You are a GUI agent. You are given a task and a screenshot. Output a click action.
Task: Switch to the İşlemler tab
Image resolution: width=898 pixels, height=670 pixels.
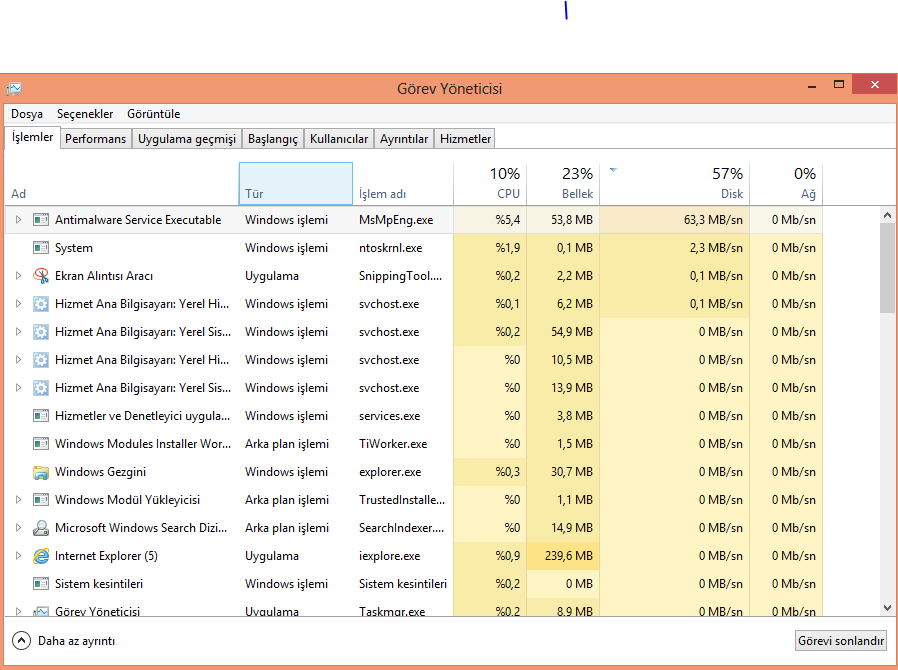33,137
